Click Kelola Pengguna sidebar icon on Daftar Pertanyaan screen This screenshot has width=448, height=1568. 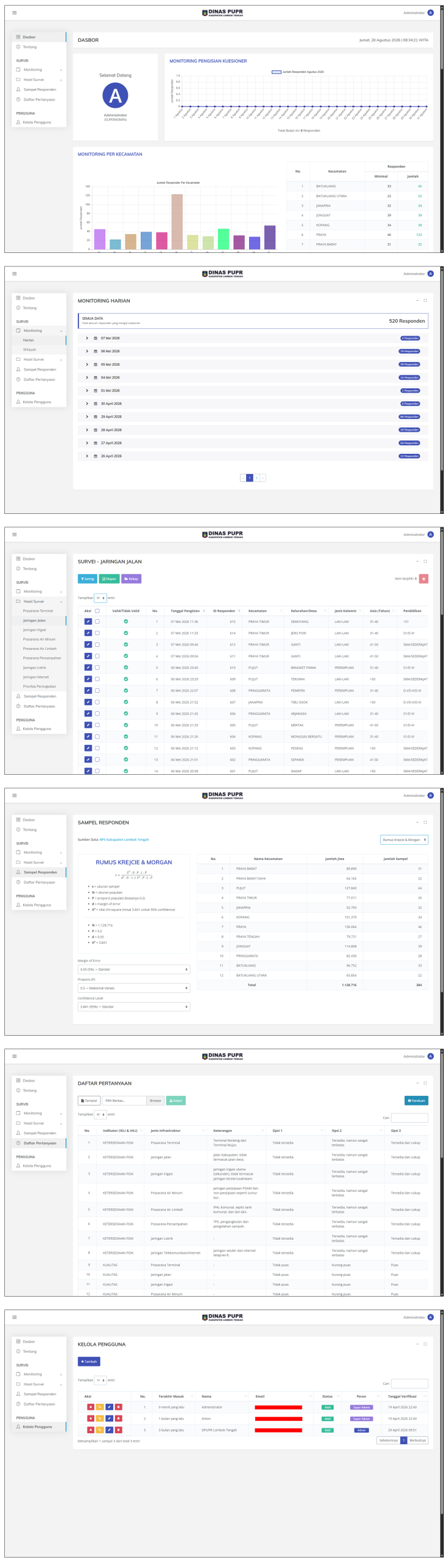click(x=18, y=1166)
